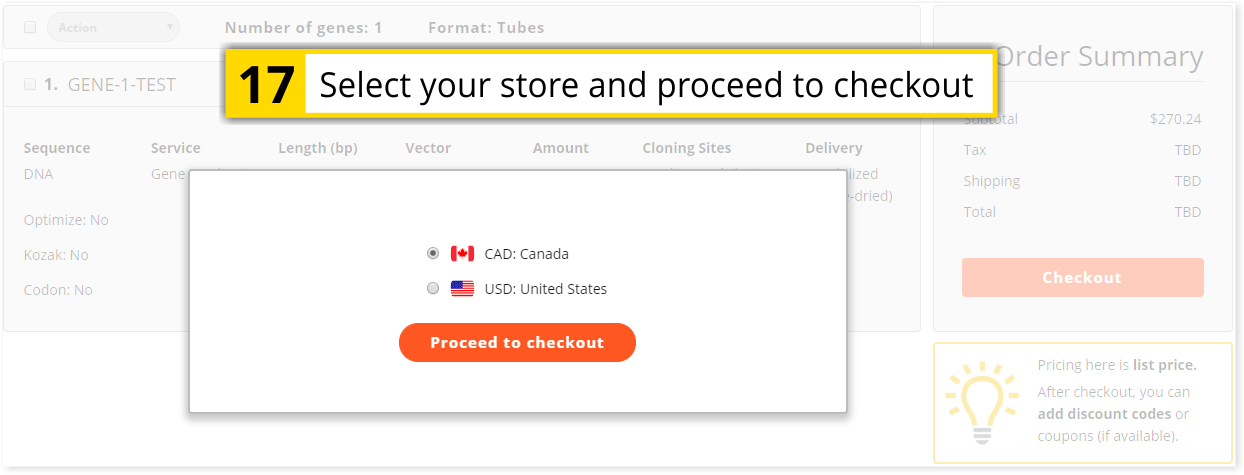Click the lightbulb tip icon
The height and width of the screenshot is (475, 1244).
click(980, 402)
